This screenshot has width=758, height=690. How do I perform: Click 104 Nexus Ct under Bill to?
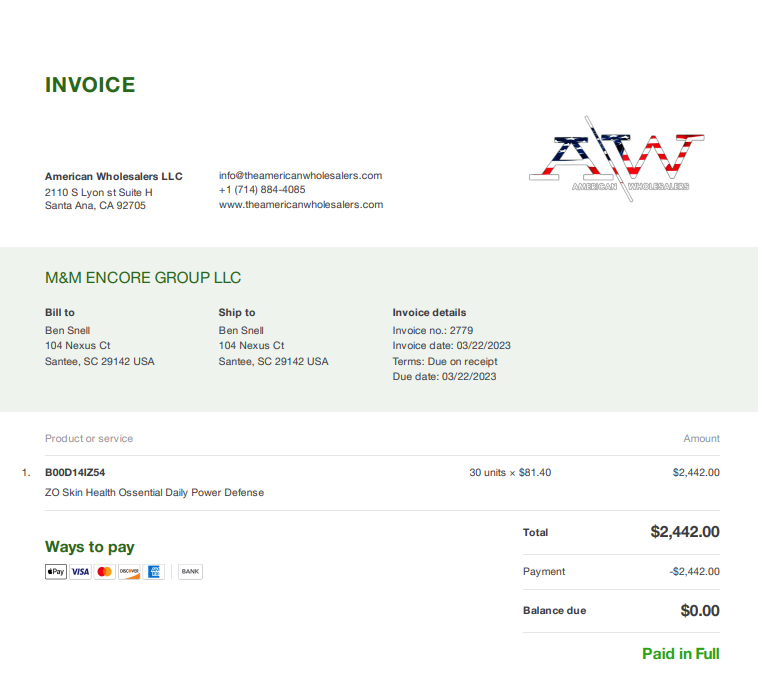(x=77, y=345)
